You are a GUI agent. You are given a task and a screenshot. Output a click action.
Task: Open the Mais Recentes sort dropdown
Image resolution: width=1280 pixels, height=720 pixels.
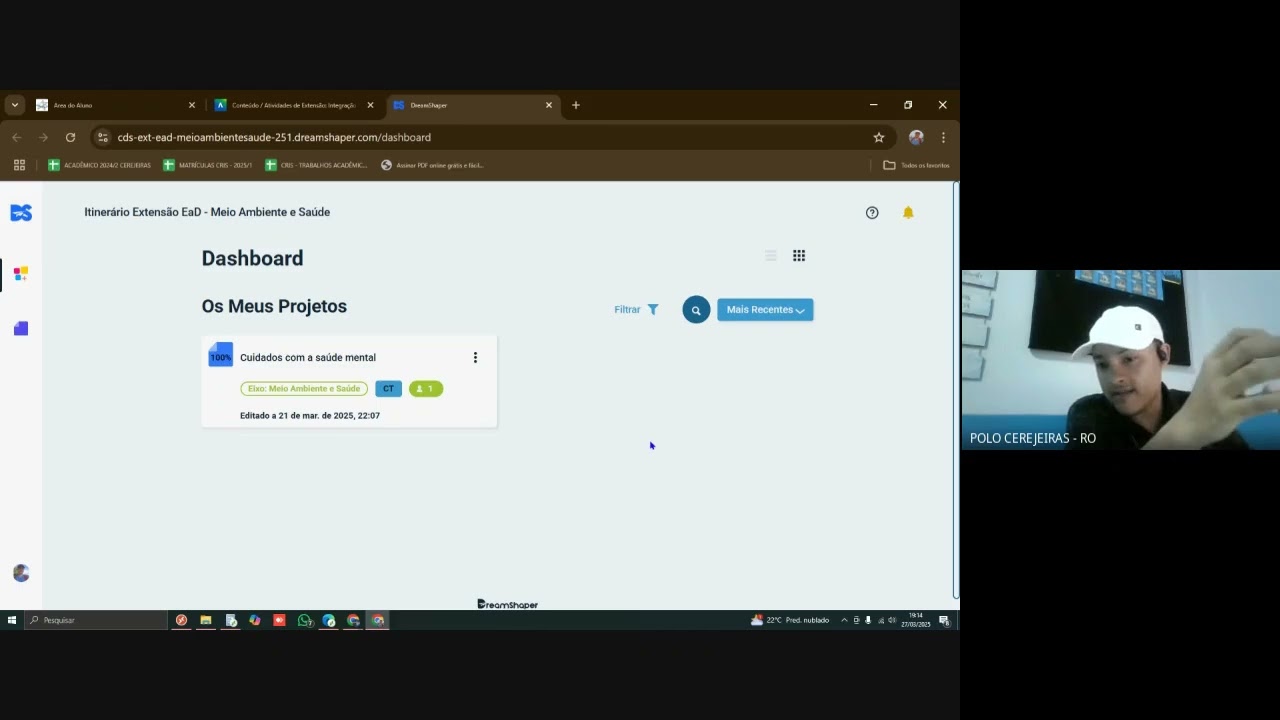pyautogui.click(x=765, y=310)
